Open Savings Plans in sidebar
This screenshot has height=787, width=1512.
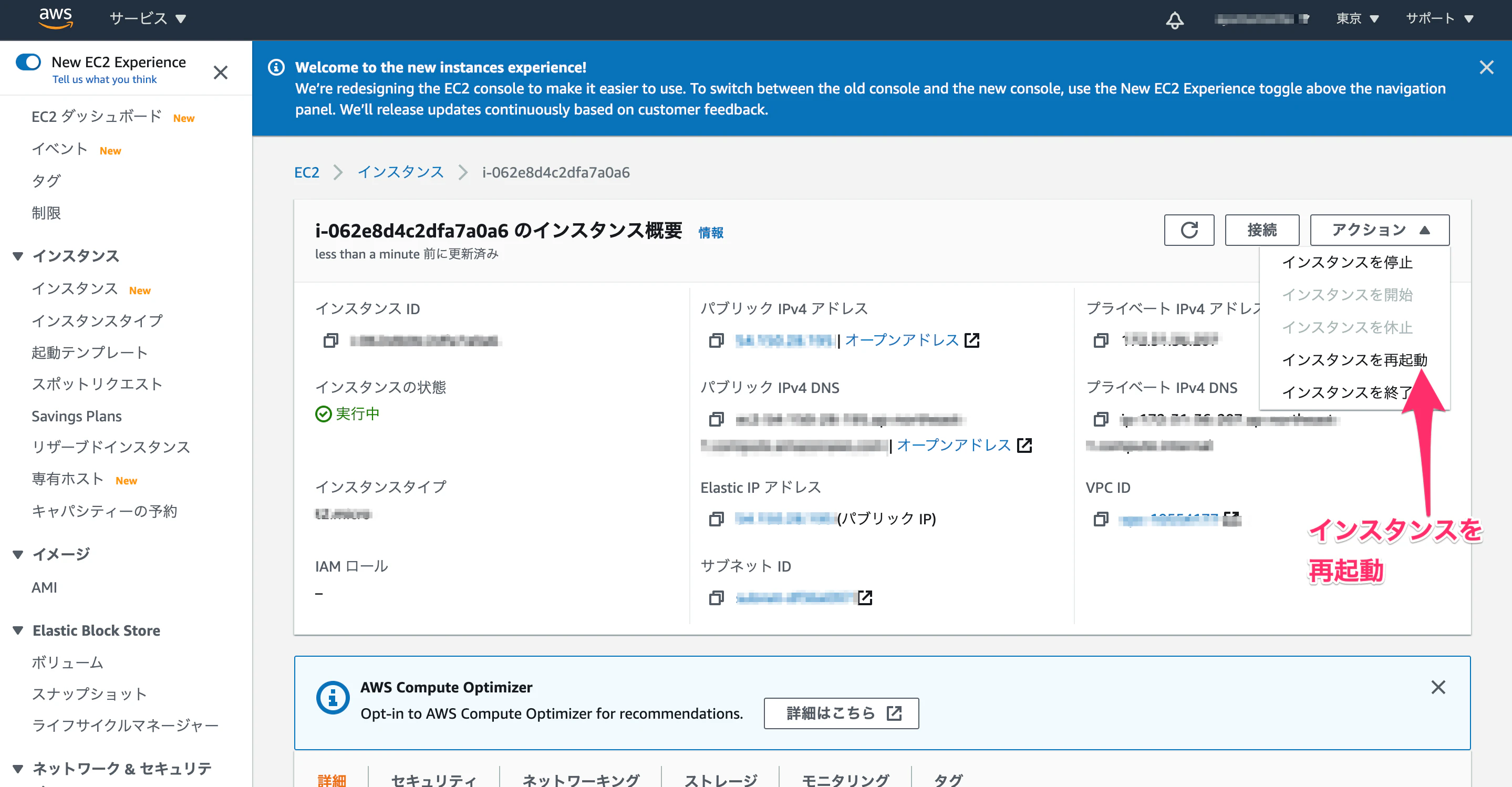pos(77,416)
